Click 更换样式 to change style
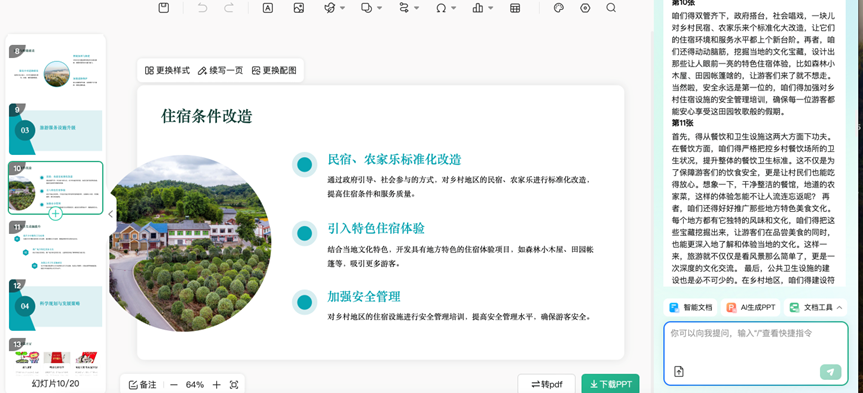863x393 pixels. coord(167,70)
